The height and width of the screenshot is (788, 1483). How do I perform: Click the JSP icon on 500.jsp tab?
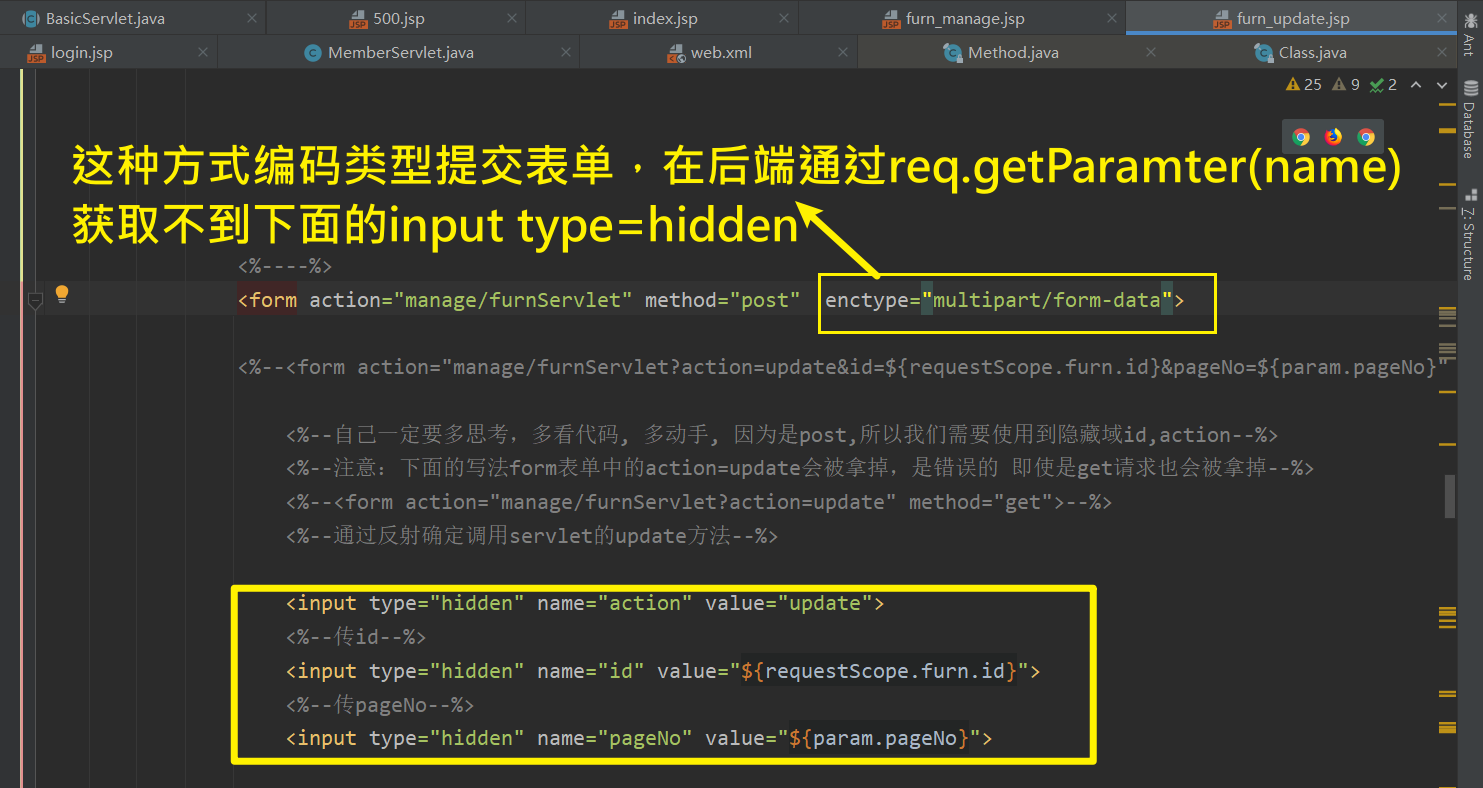[x=358, y=19]
